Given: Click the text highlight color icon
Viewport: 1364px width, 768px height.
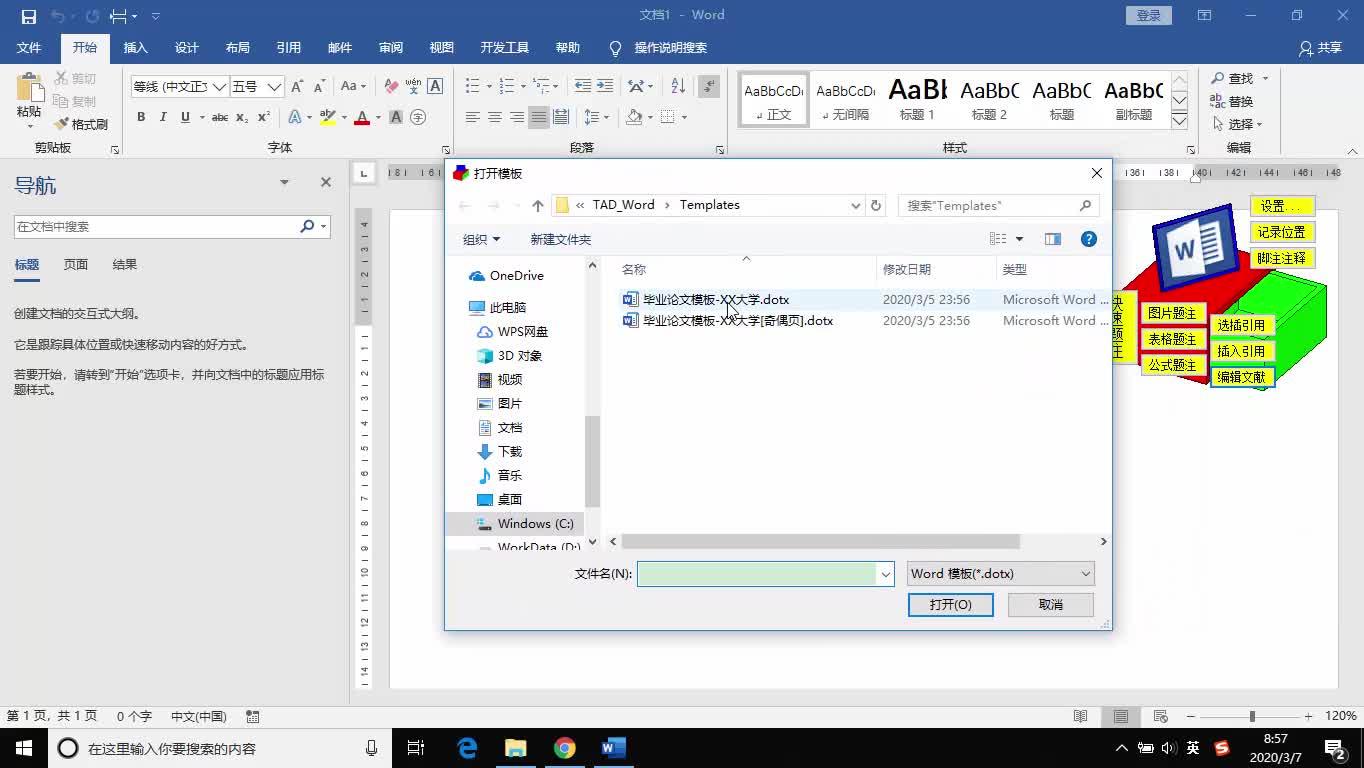Looking at the screenshot, I should [327, 117].
